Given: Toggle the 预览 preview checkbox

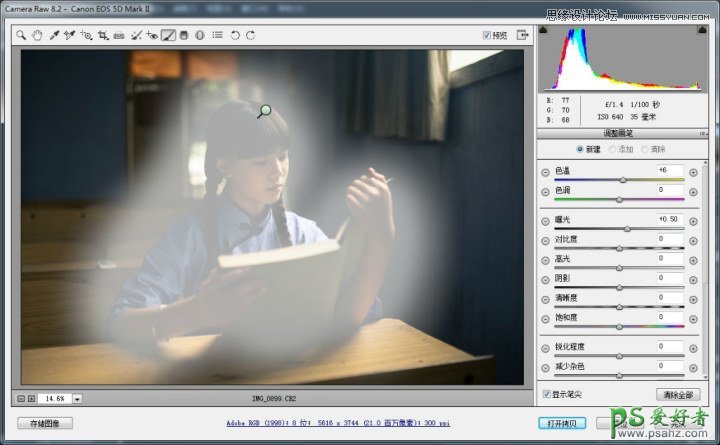Looking at the screenshot, I should tap(487, 35).
